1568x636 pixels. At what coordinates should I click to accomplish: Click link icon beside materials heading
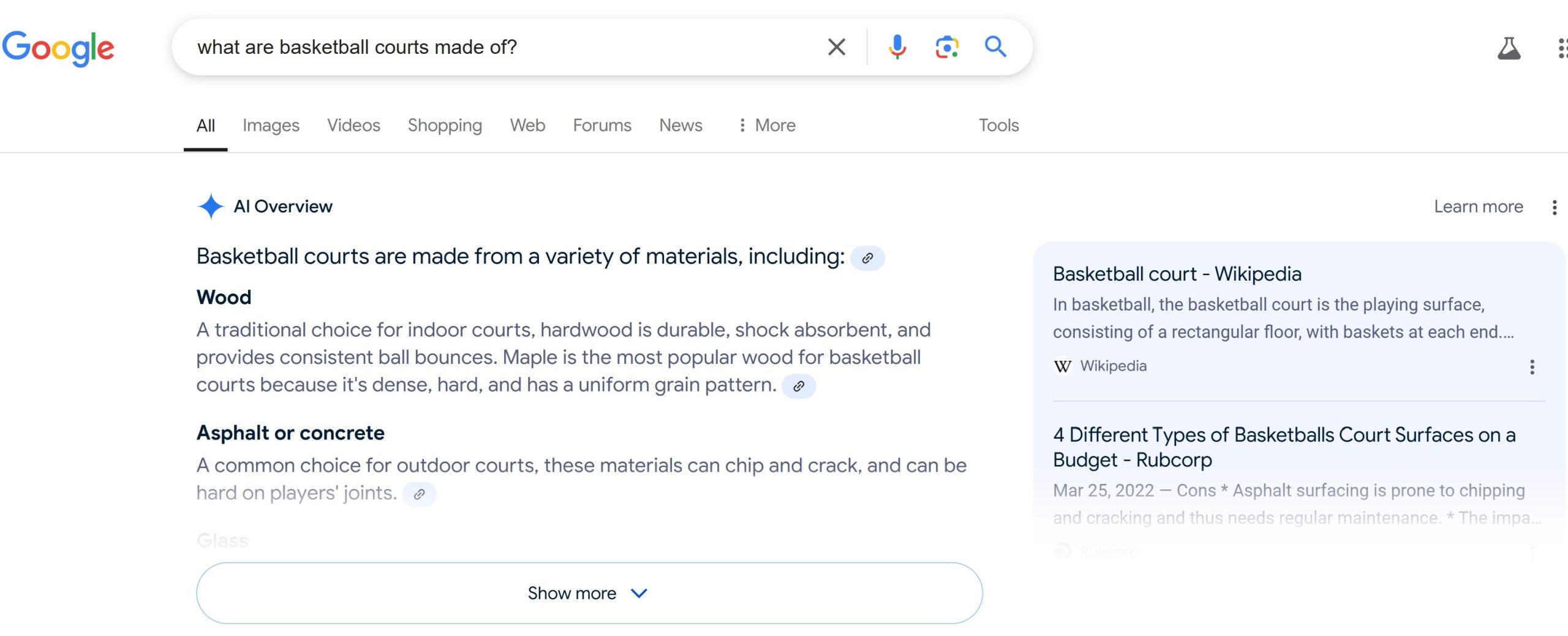[x=867, y=258]
